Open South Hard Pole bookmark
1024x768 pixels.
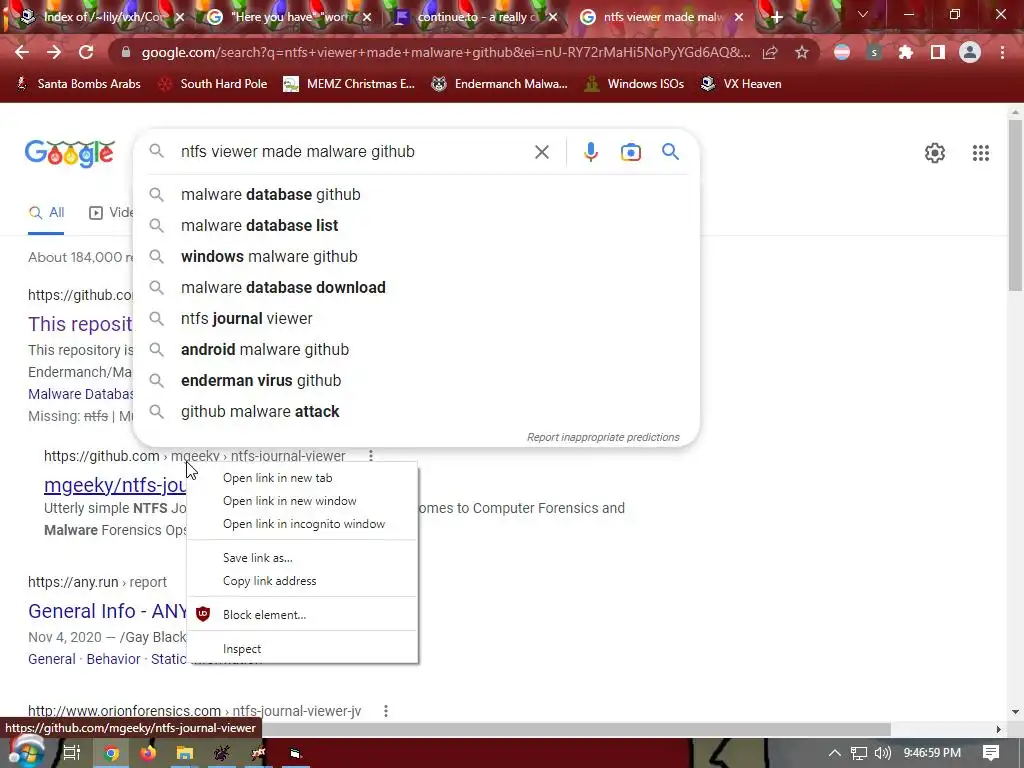[x=213, y=84]
